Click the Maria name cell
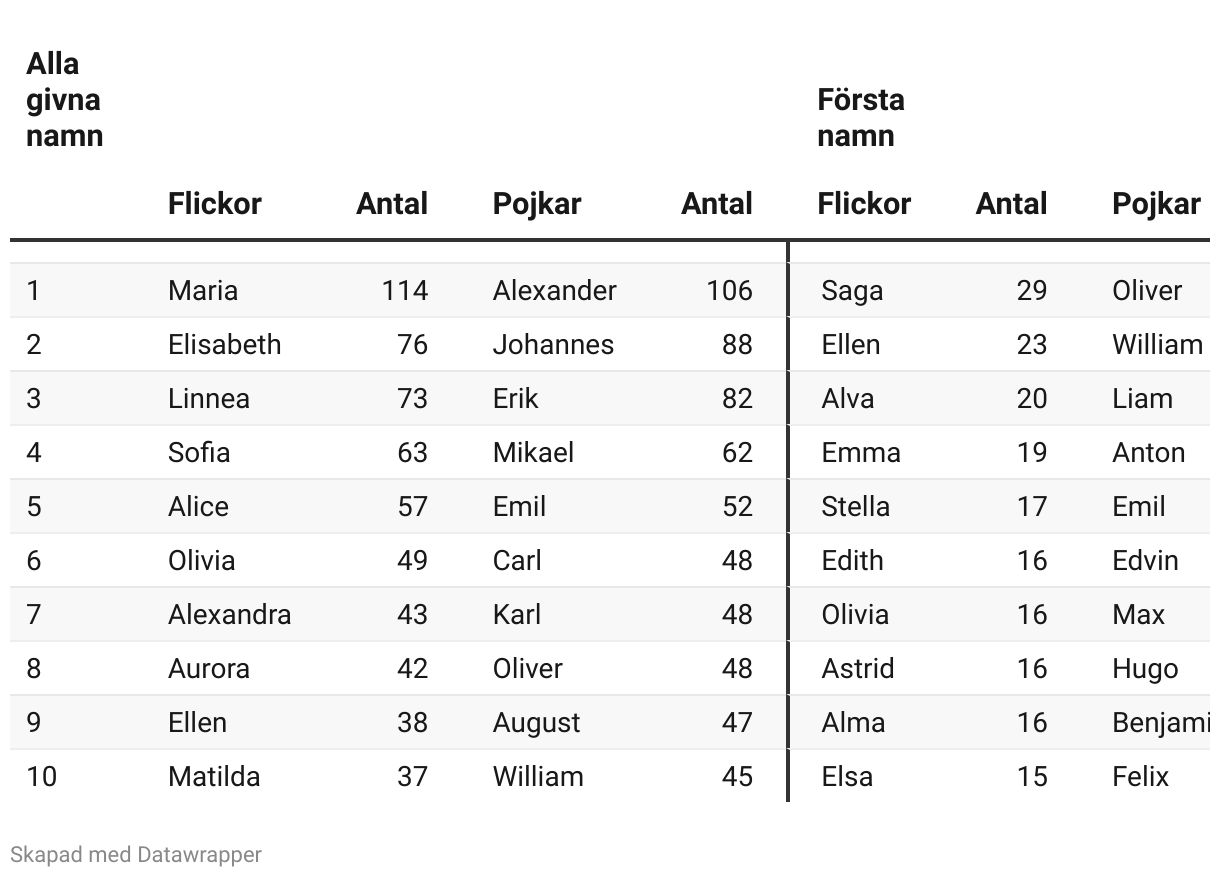This screenshot has width=1220, height=878. 203,291
